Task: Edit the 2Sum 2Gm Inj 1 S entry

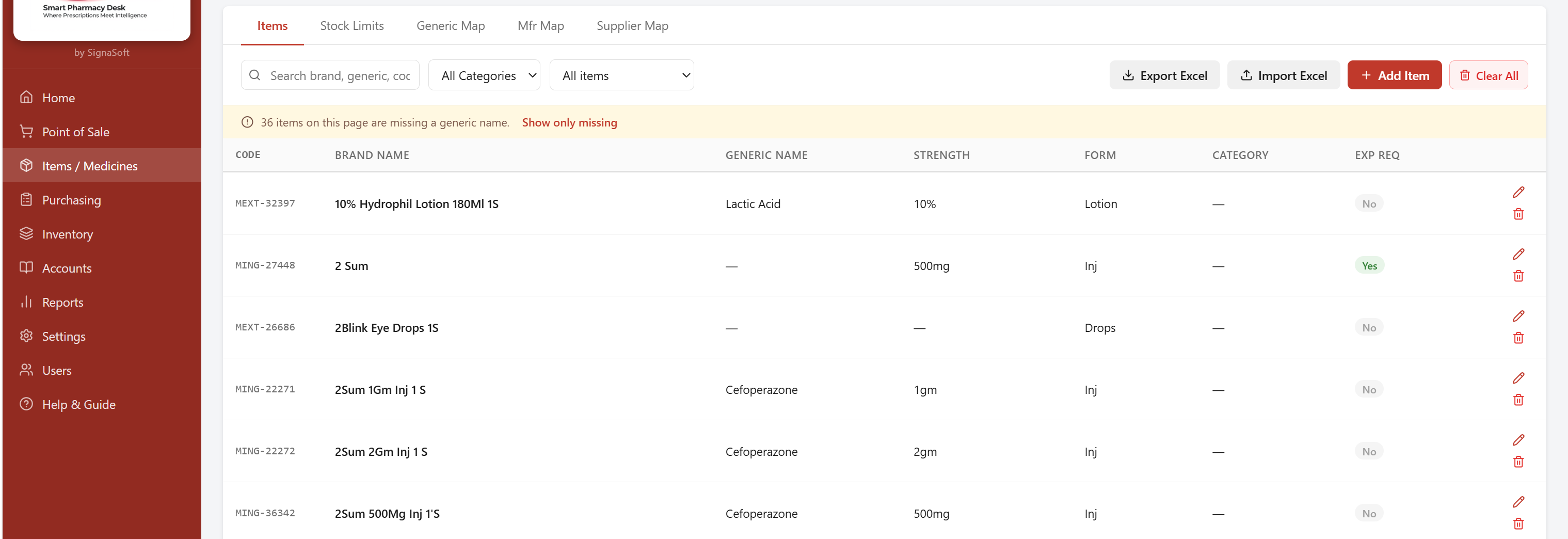Action: (1518, 440)
